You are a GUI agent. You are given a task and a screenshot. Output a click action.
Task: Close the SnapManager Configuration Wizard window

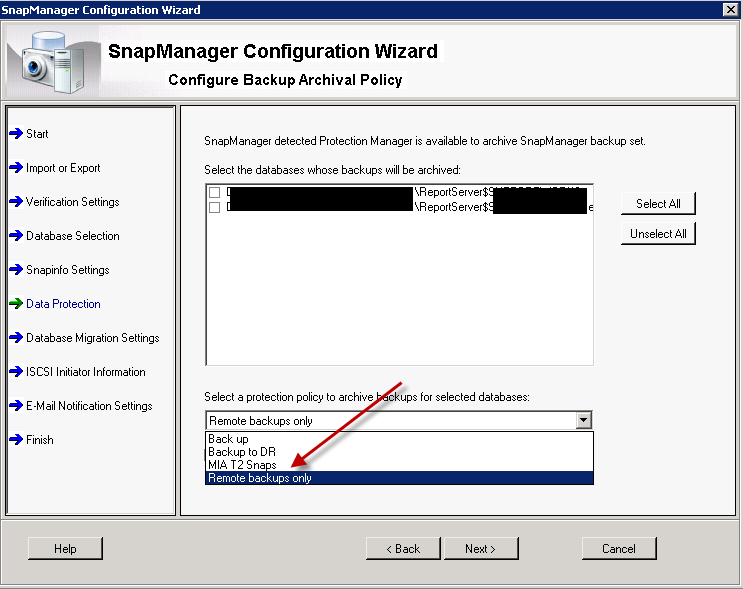[x=730, y=9]
